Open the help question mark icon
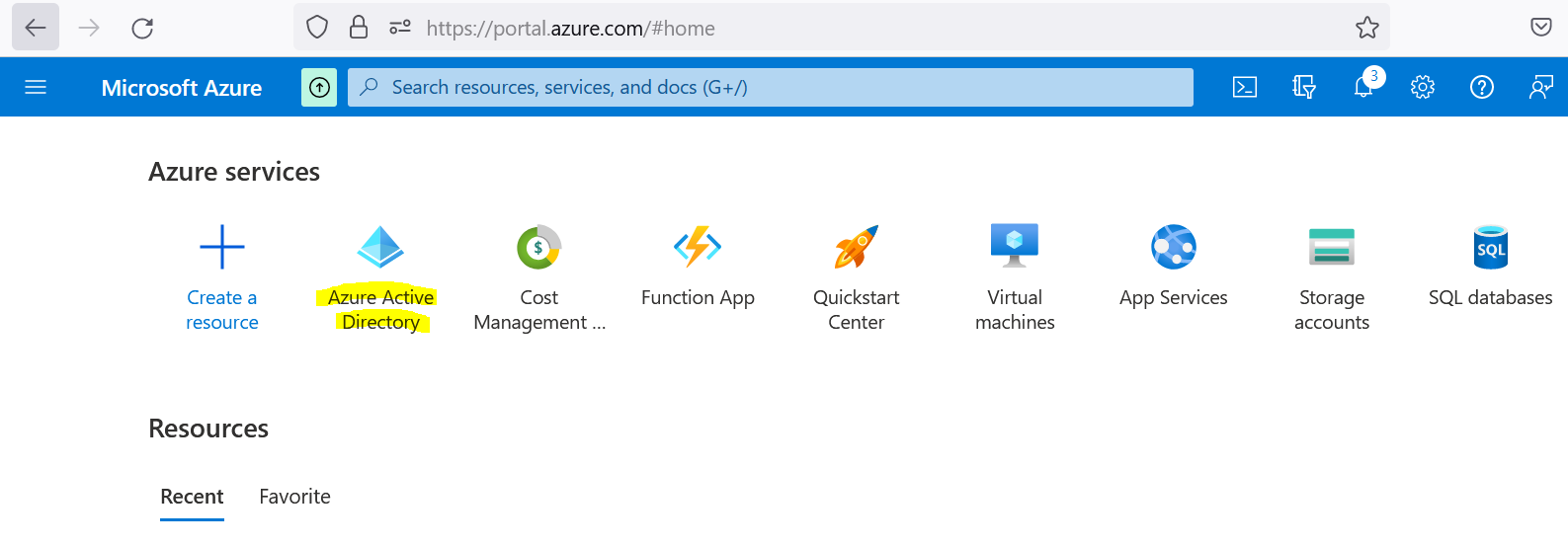The height and width of the screenshot is (547, 1568). coord(1482,87)
